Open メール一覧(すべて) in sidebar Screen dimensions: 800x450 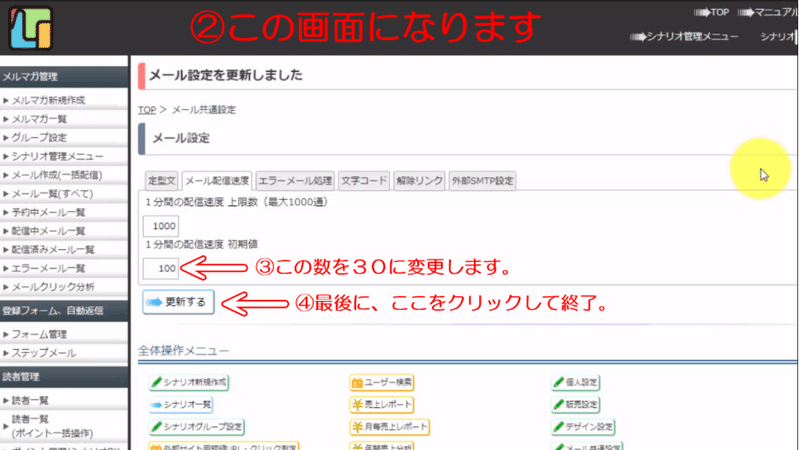(64, 193)
